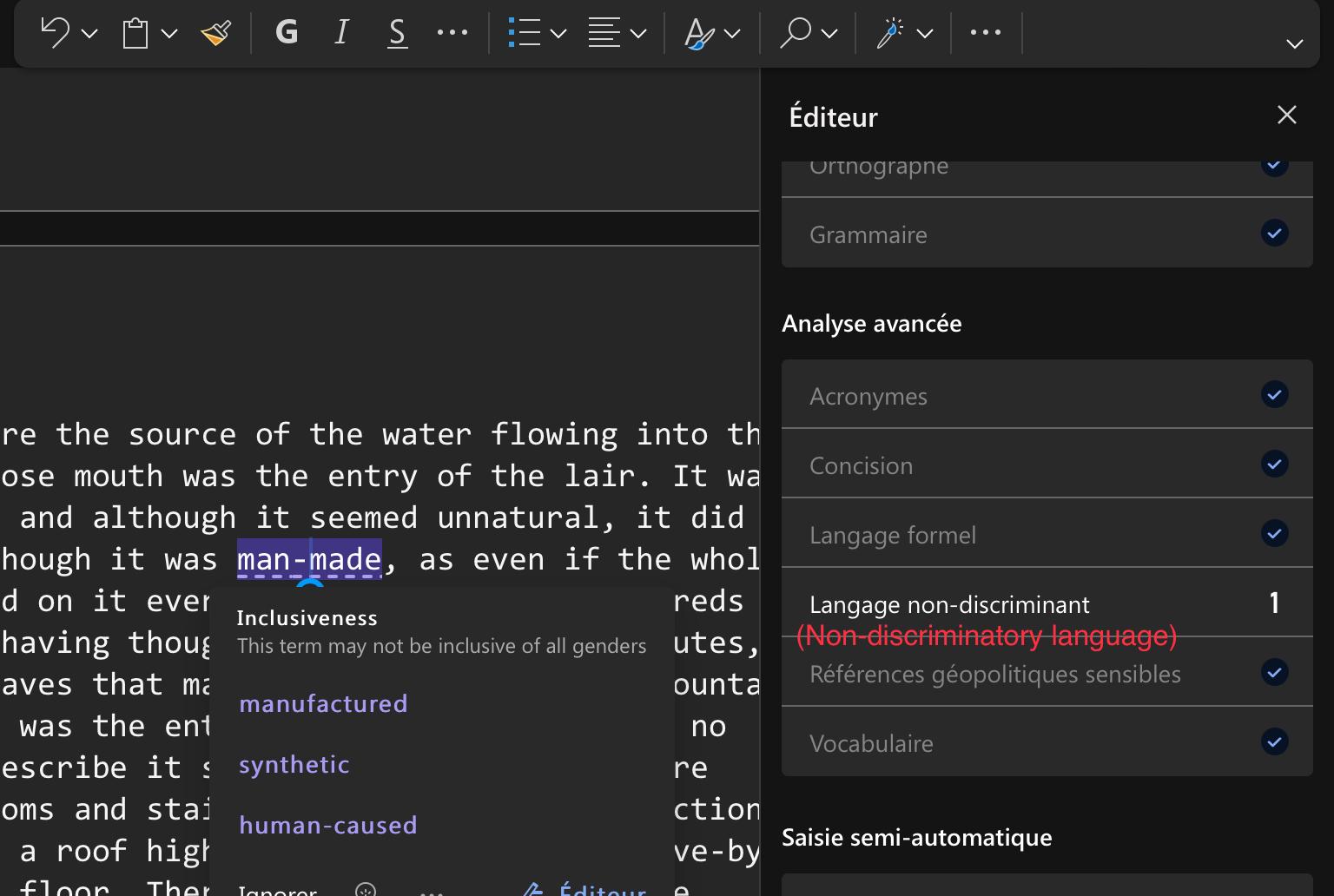Open the paste options dropdown chevron
1334x896 pixels.
[x=168, y=33]
